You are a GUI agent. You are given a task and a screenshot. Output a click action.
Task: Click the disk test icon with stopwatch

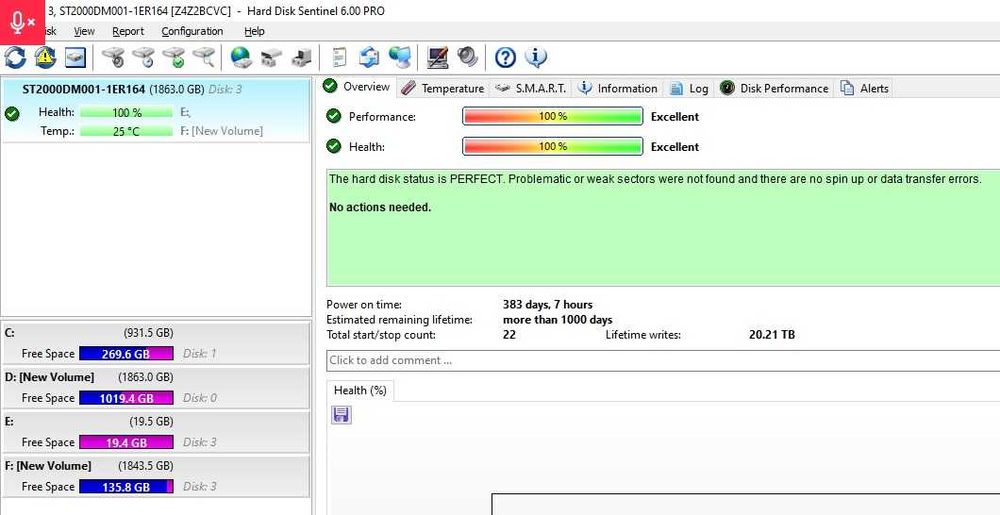(x=114, y=57)
